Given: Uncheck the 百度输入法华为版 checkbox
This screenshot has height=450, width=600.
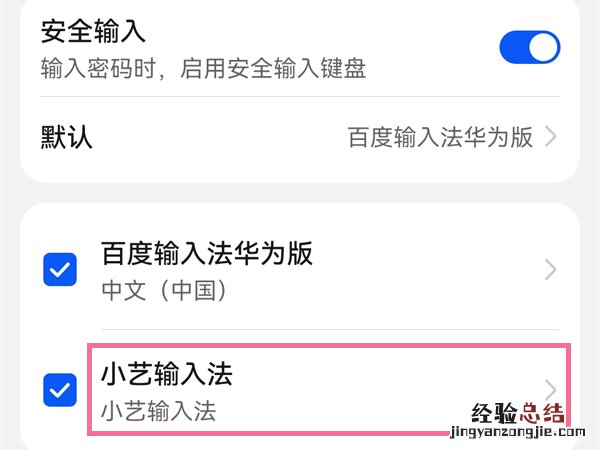Looking at the screenshot, I should [61, 270].
